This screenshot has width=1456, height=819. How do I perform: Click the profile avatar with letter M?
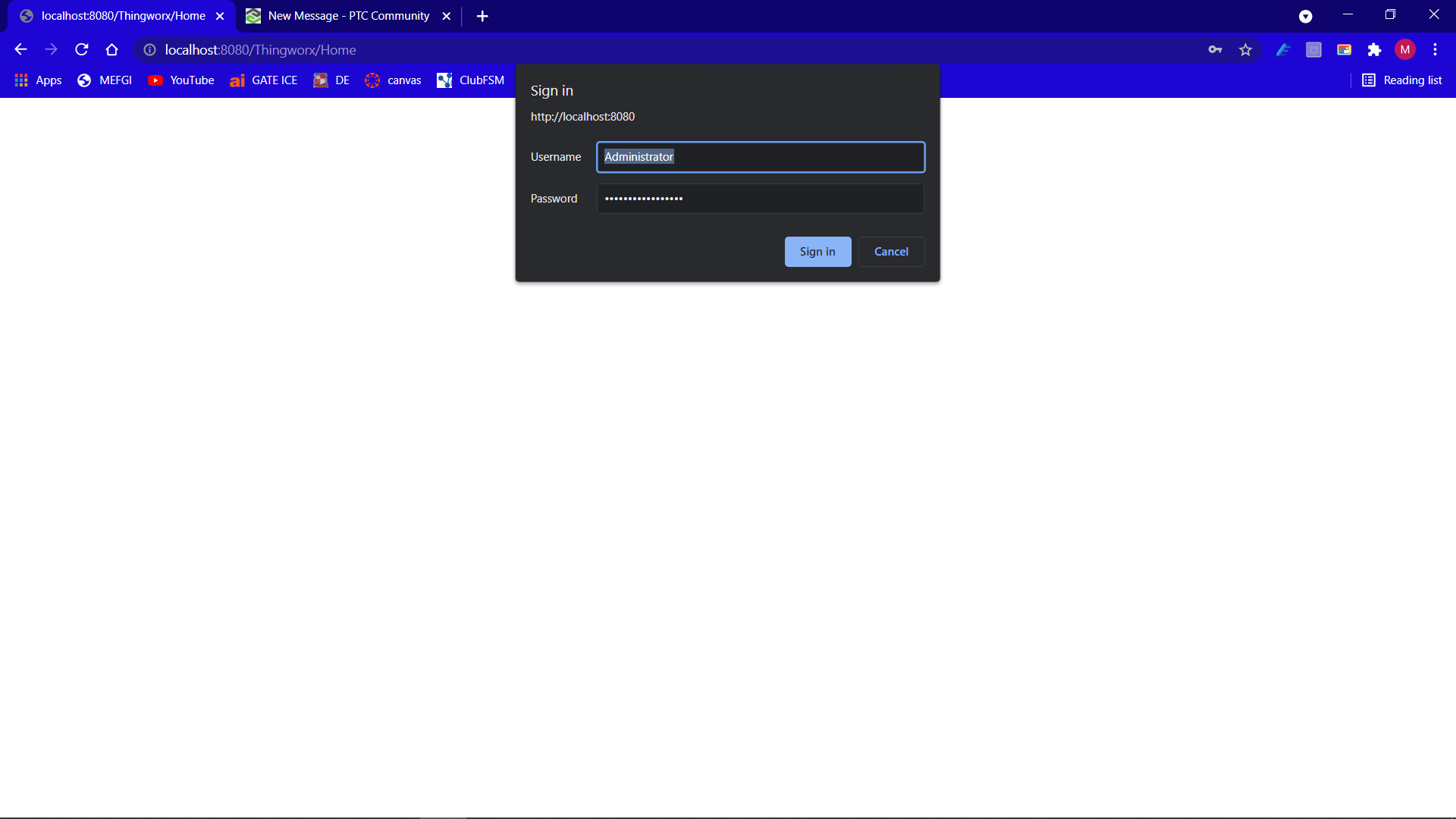point(1405,49)
